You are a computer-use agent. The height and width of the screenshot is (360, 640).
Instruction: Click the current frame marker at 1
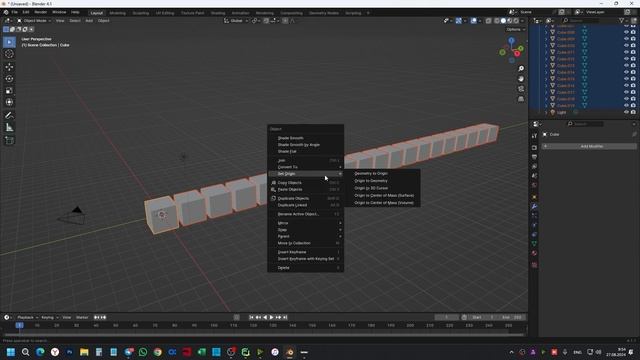(x=19, y=325)
